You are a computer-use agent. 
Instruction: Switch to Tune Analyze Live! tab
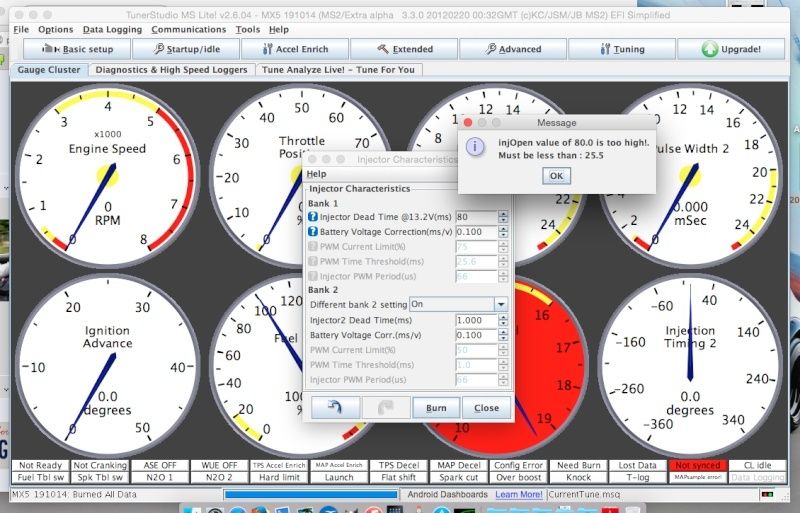338,69
